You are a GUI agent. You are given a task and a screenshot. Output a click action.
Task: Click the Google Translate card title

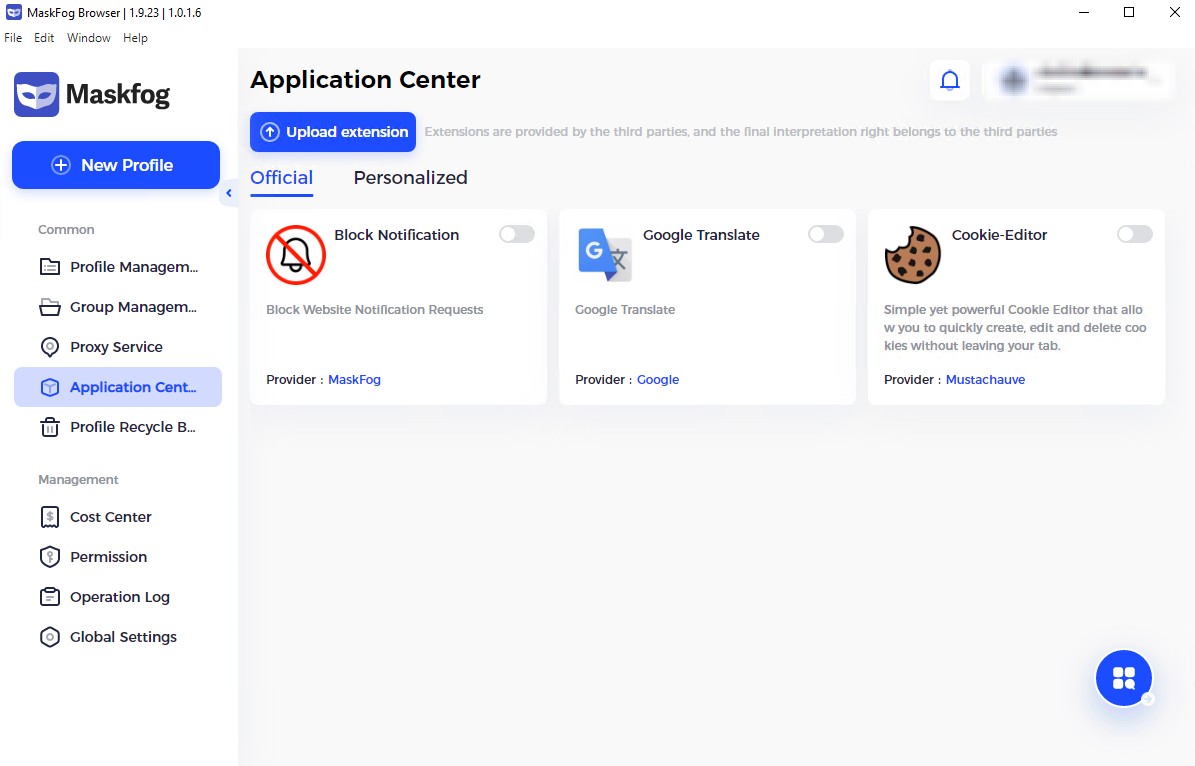point(701,235)
